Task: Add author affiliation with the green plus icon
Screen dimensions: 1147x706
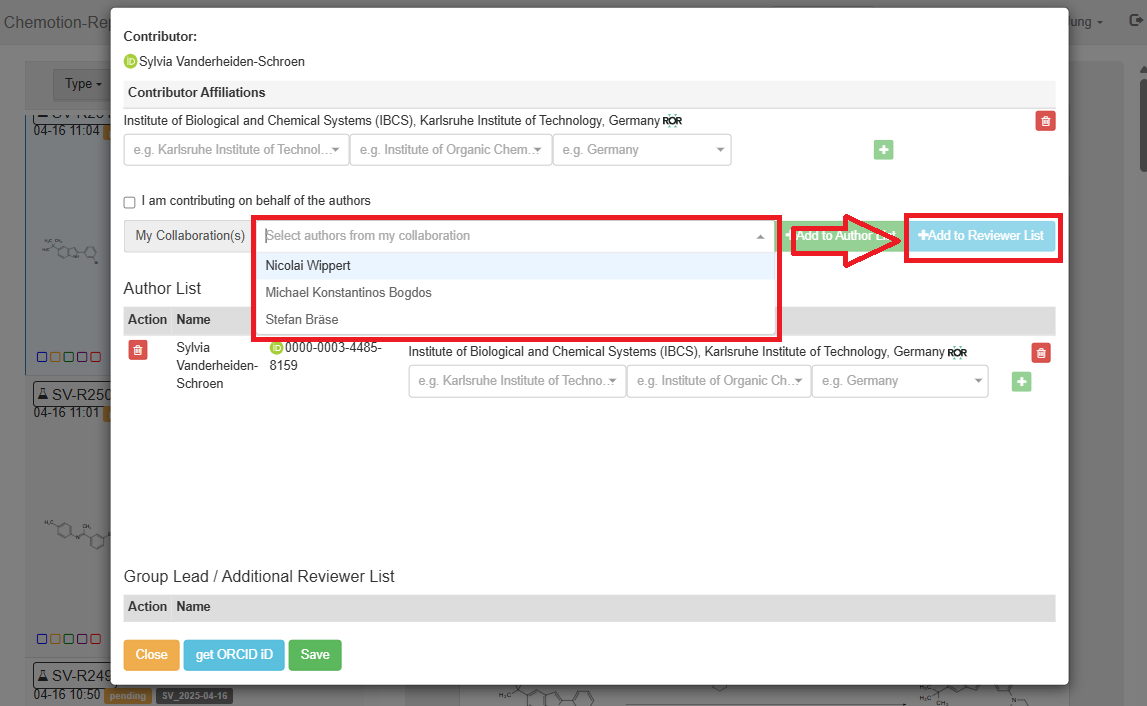Action: [1021, 381]
